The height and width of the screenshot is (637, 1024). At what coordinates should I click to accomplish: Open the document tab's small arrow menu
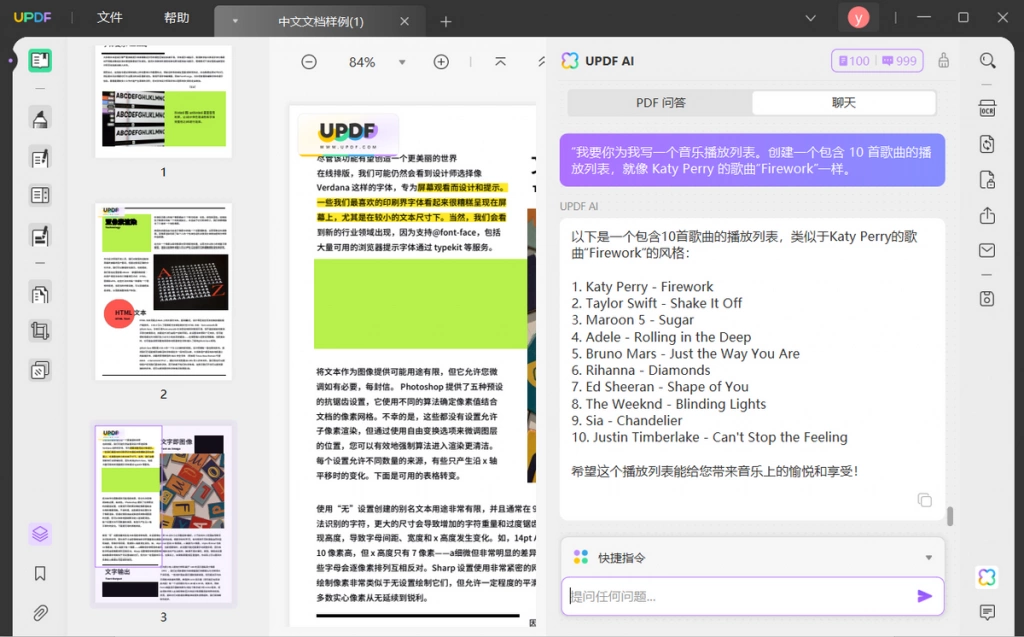click(x=235, y=21)
